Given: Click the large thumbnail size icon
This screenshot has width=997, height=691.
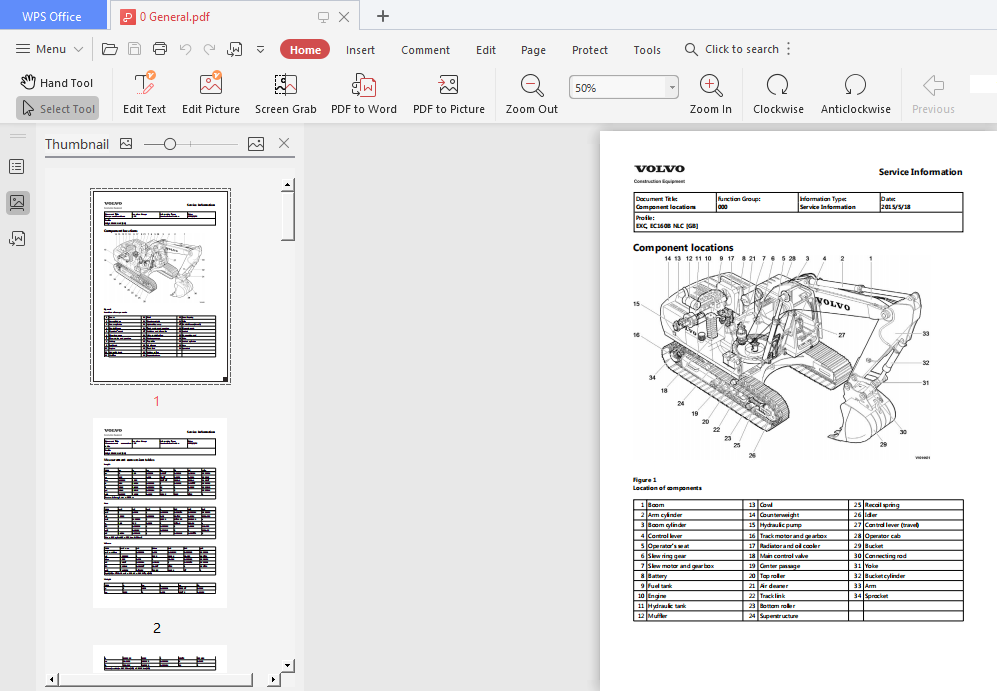Looking at the screenshot, I should point(256,144).
